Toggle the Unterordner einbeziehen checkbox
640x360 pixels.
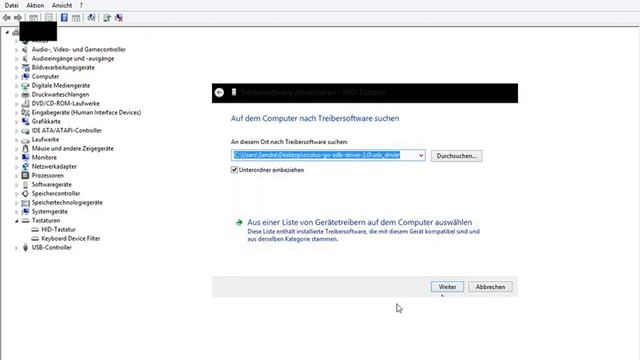click(234, 169)
